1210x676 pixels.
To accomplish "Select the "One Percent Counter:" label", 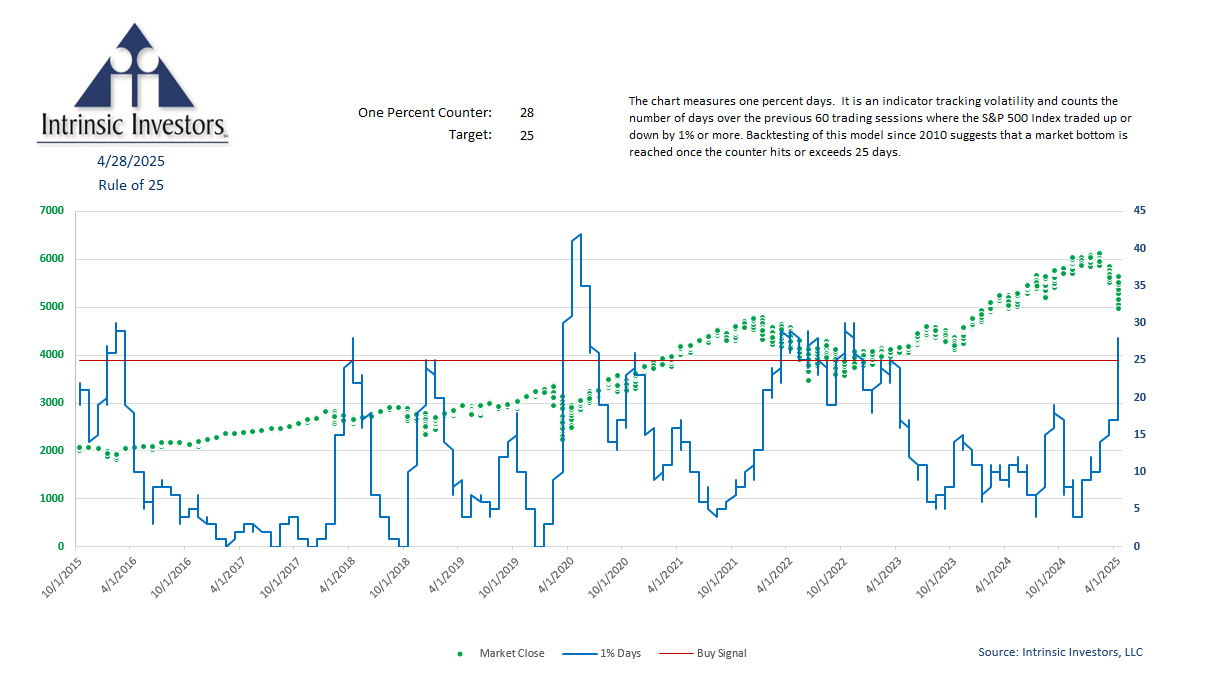I will (425, 112).
